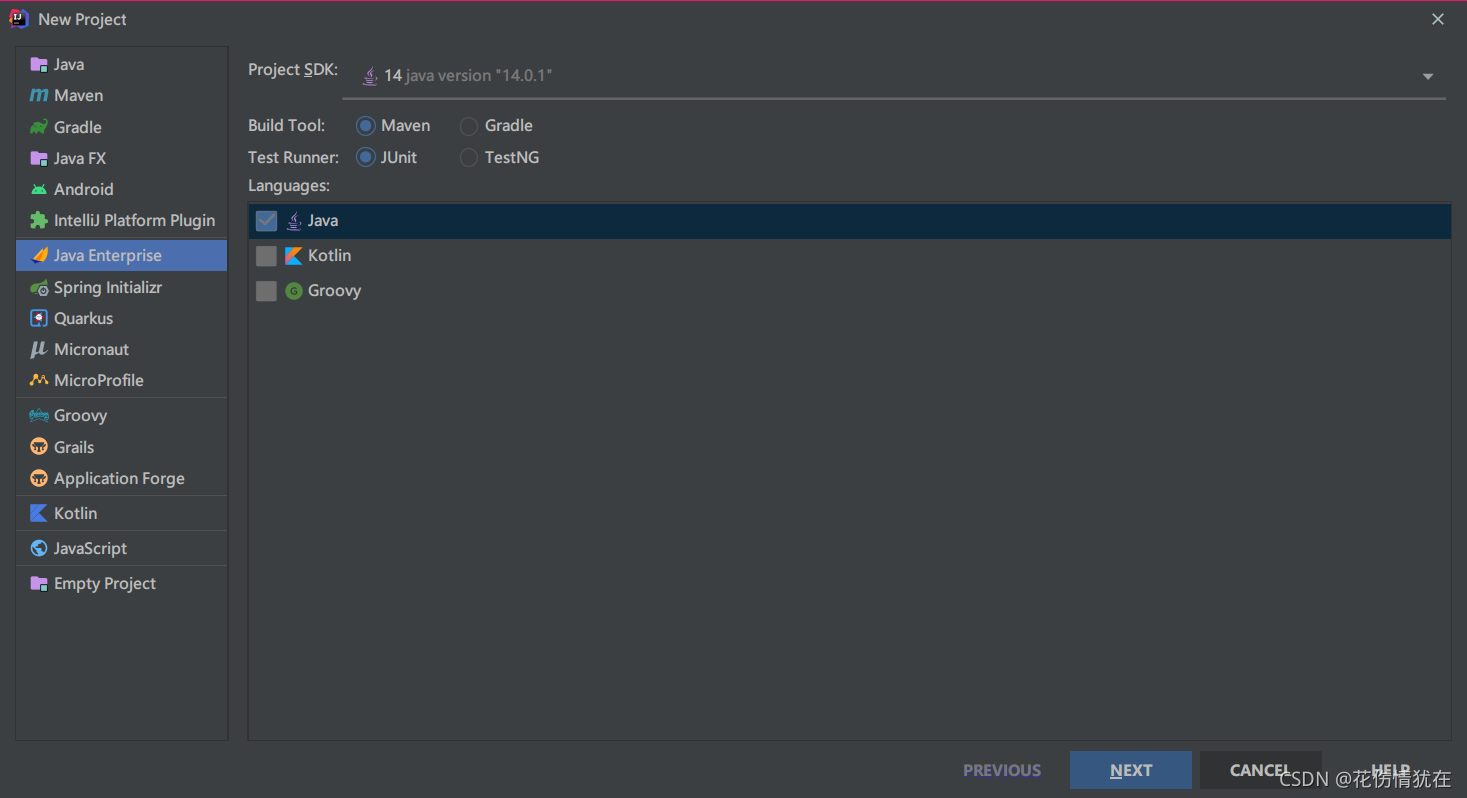1467x798 pixels.
Task: Click the NEXT button
Action: coord(1131,770)
